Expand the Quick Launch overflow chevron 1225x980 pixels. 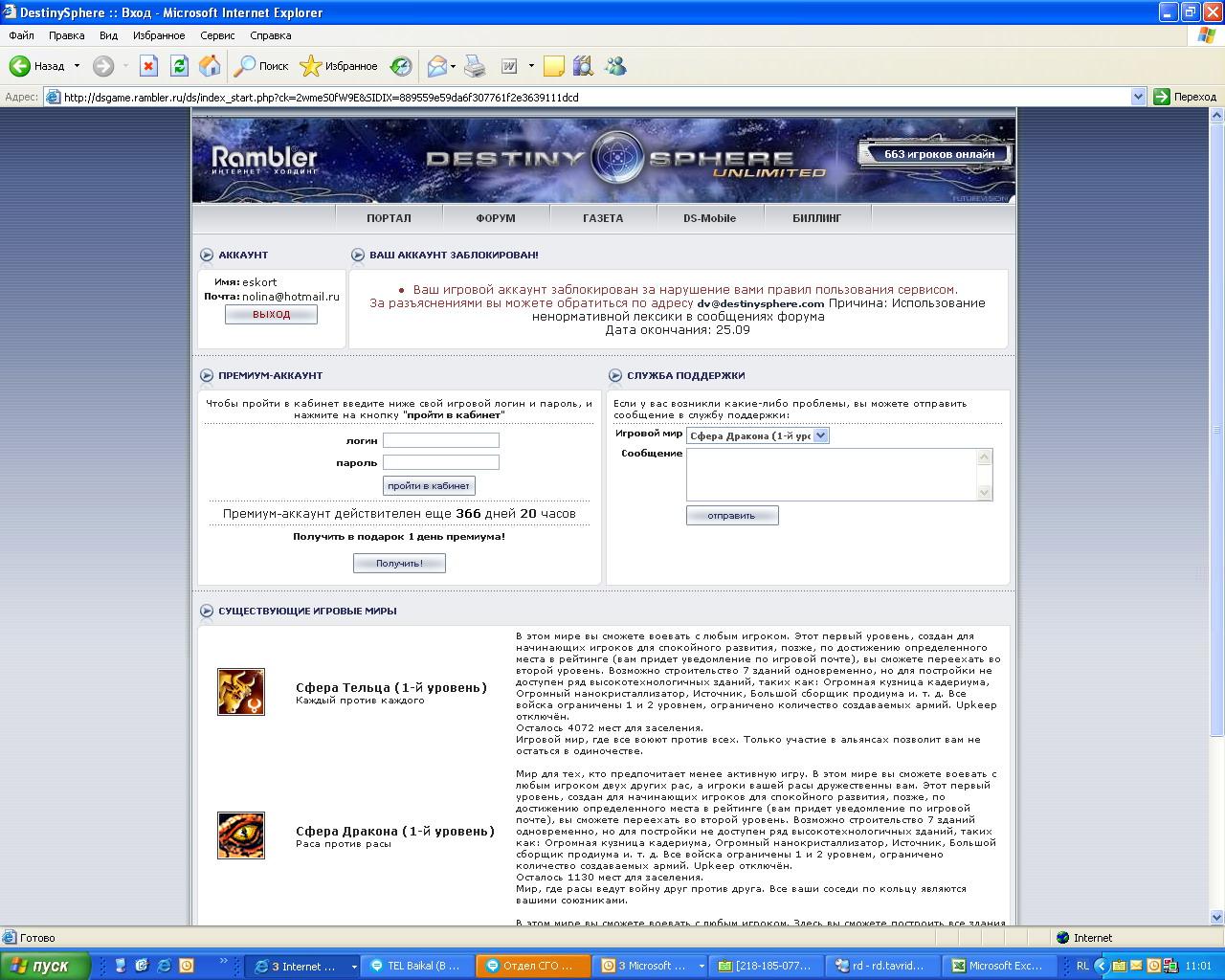tap(226, 960)
